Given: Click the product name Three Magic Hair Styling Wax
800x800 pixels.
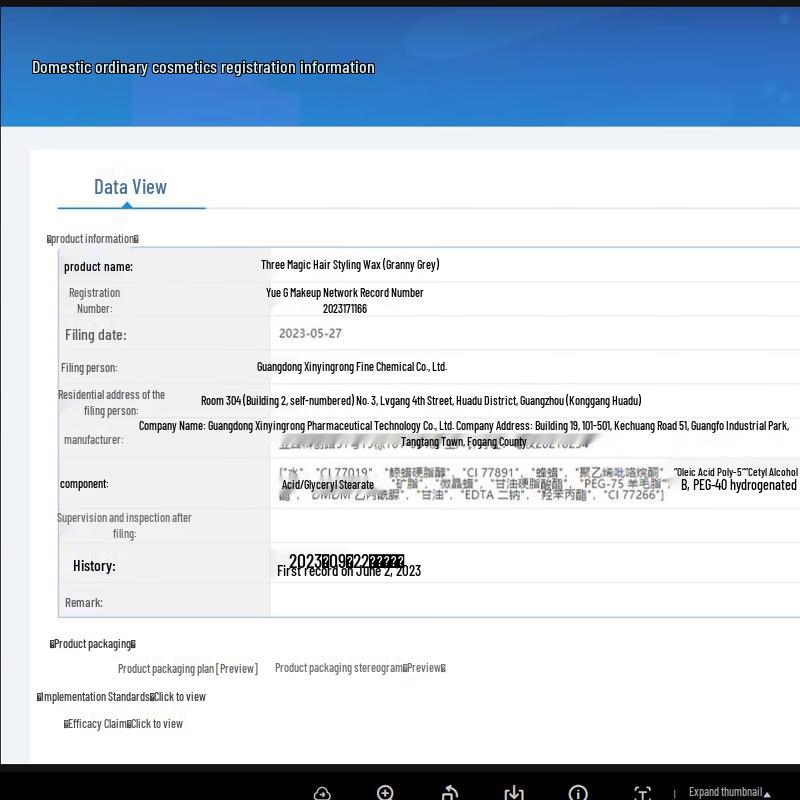Looking at the screenshot, I should click(x=350, y=265).
